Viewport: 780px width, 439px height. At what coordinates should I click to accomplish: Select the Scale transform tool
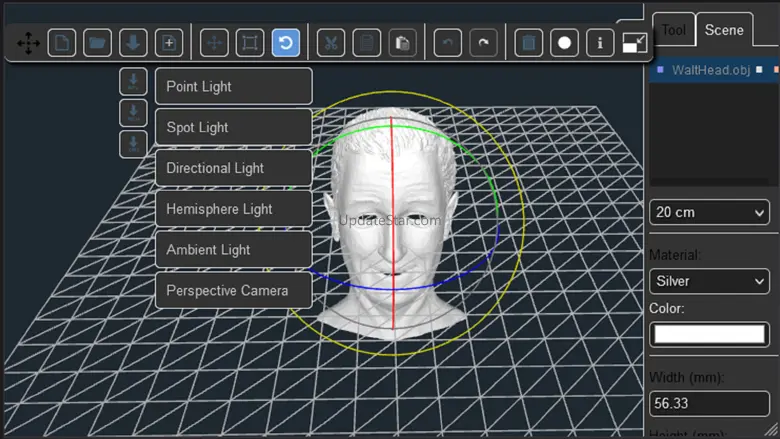coord(250,43)
